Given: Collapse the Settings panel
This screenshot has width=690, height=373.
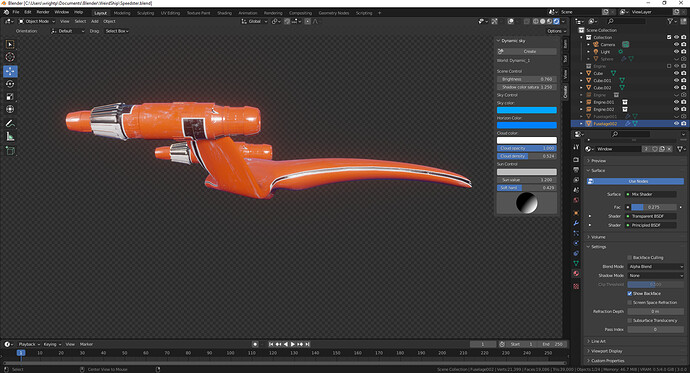Looking at the screenshot, I should pos(597,247).
